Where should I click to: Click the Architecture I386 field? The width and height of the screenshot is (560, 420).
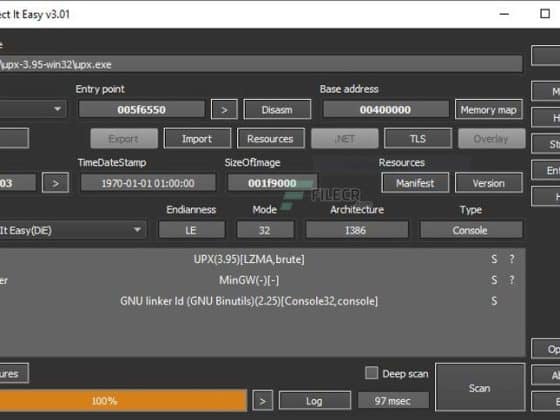pos(356,230)
